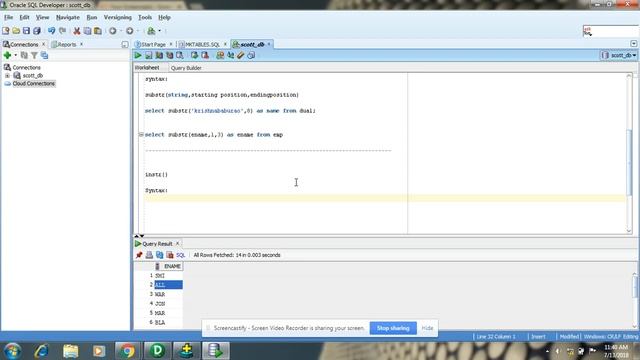This screenshot has width=640, height=360.
Task: Open the File menu
Action: [x=8, y=18]
